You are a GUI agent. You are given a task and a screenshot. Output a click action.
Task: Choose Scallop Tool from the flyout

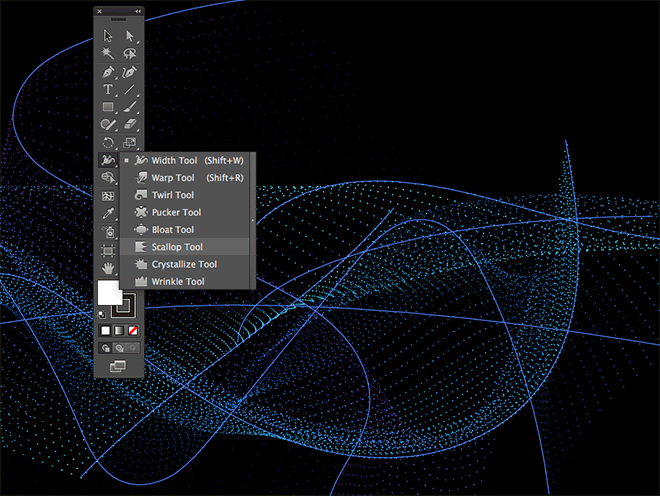point(178,247)
